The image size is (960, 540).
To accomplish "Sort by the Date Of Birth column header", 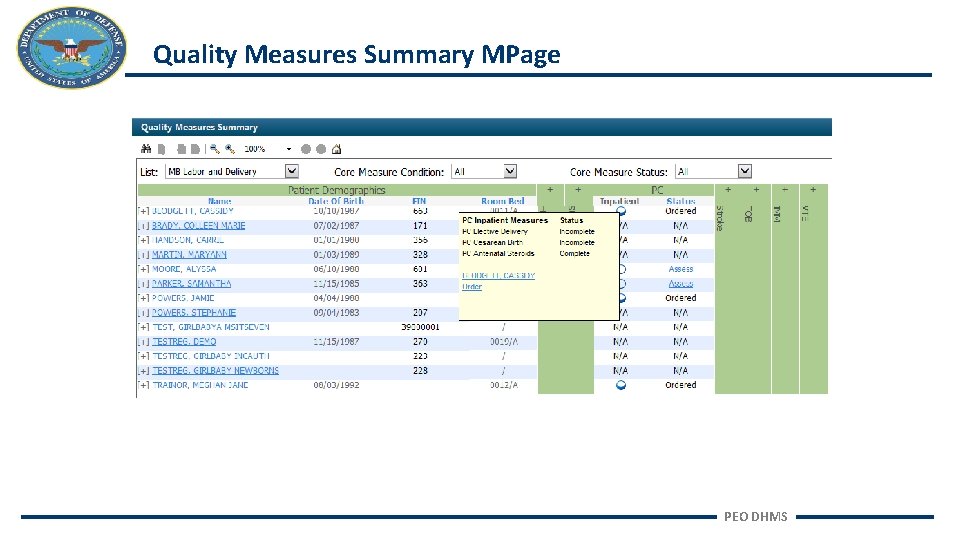I will pyautogui.click(x=336, y=201).
